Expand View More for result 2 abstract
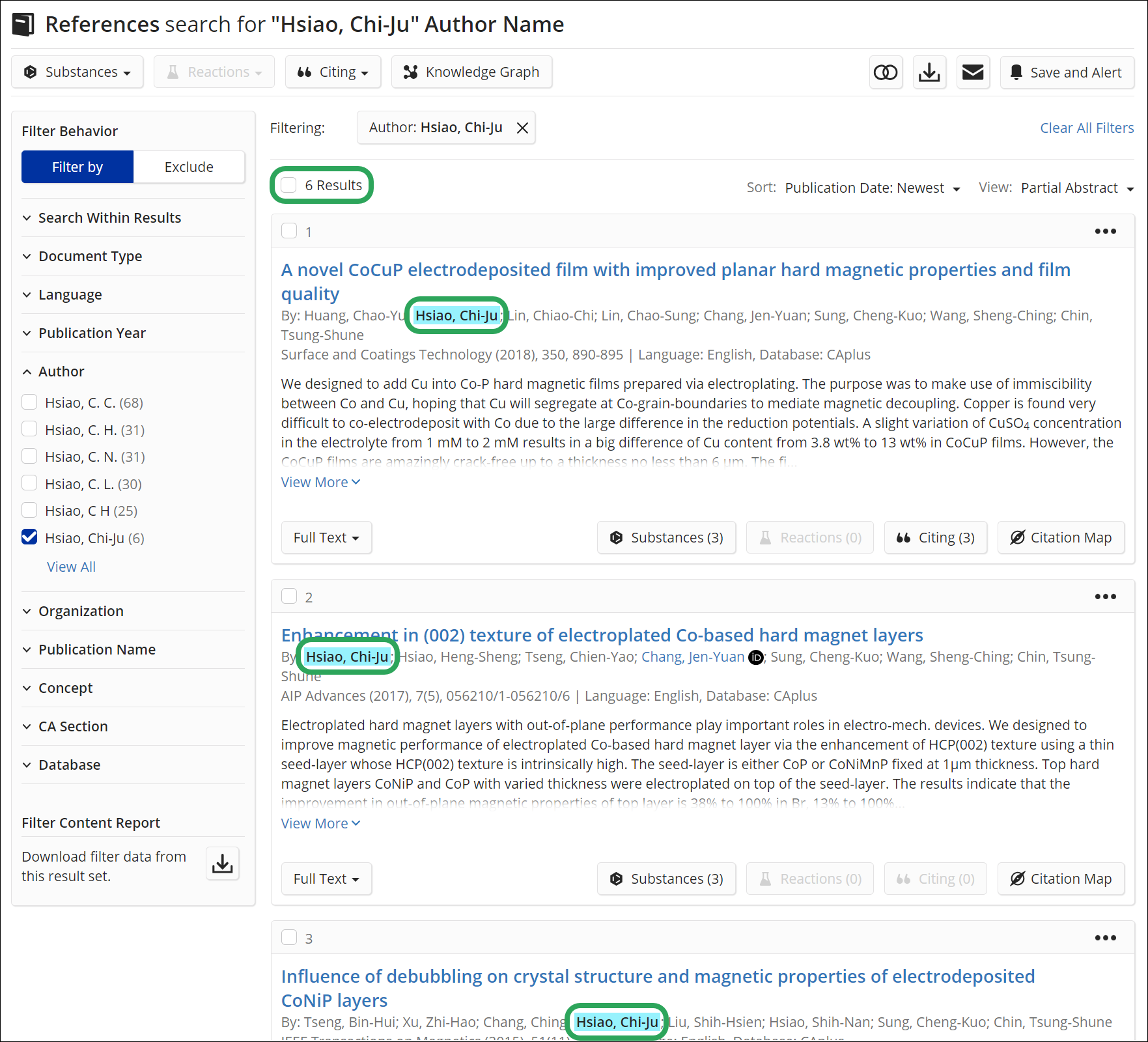 point(320,823)
